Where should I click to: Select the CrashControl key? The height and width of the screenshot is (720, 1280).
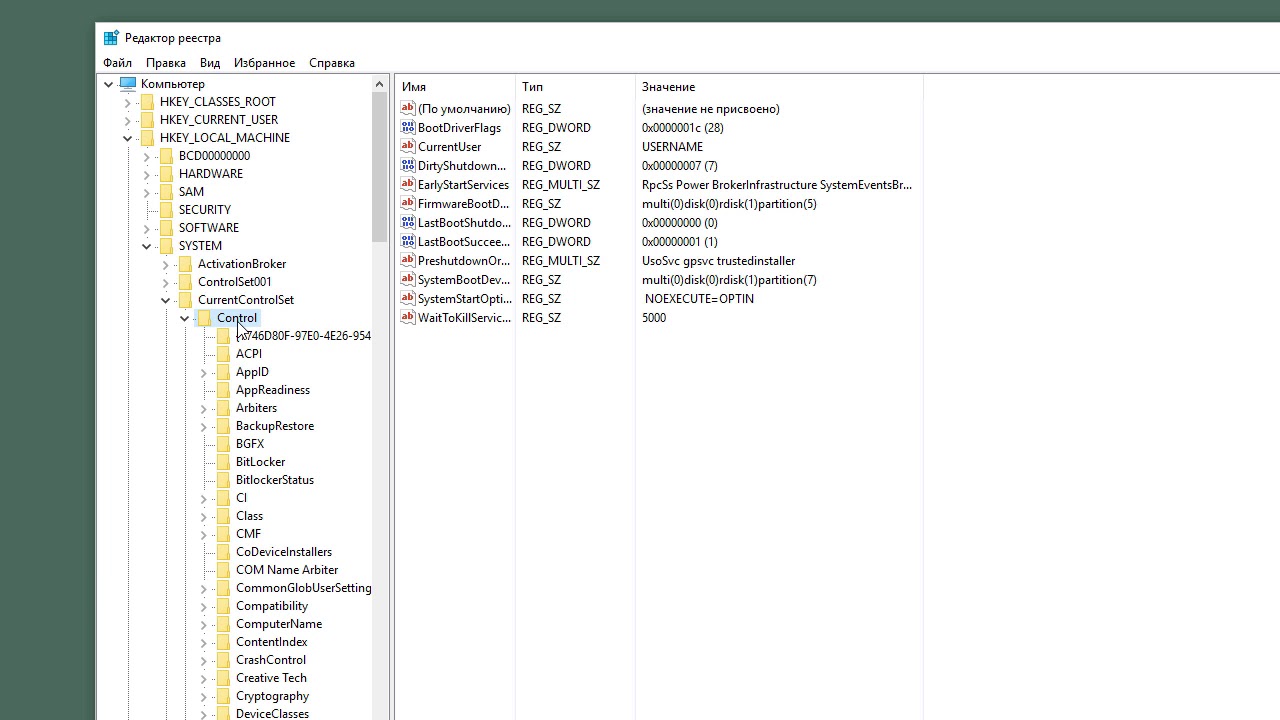(x=271, y=660)
